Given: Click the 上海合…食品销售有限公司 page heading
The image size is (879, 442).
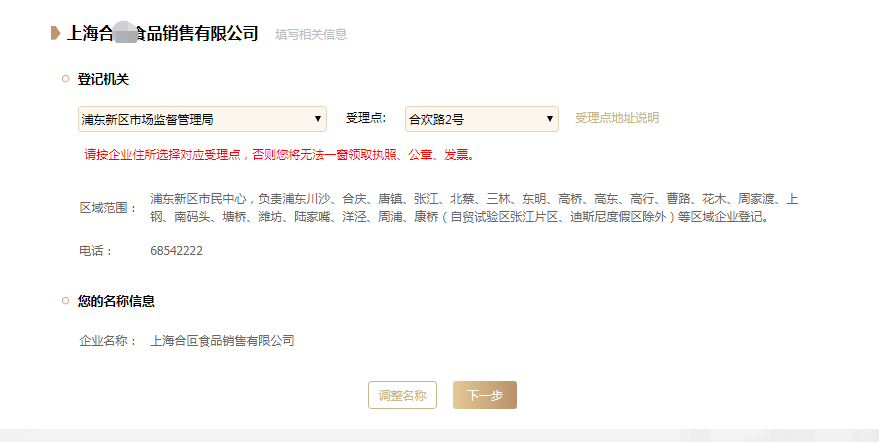Looking at the screenshot, I should click(163, 33).
